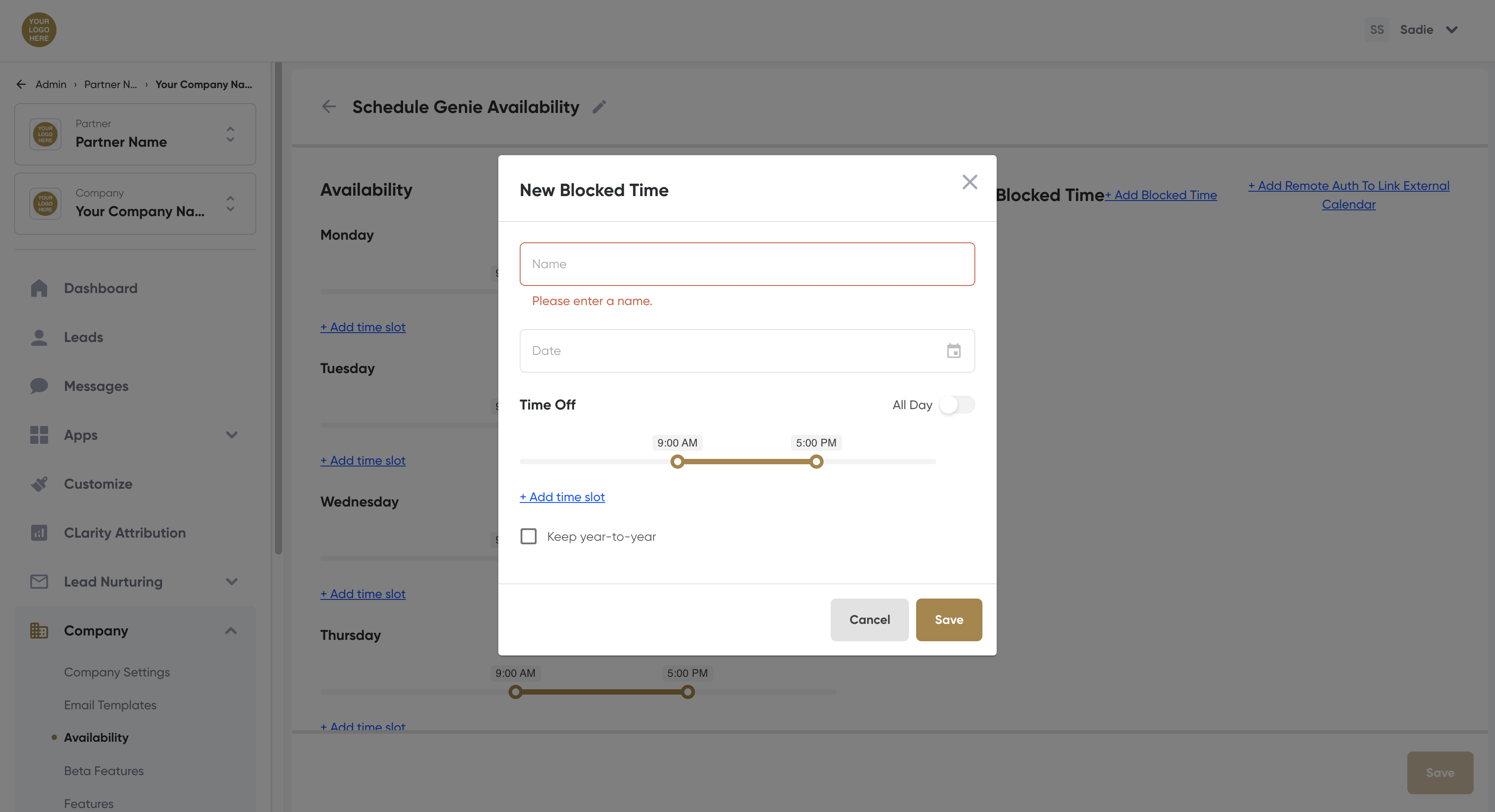Click the Messages chat bubble icon
Viewport: 1495px width, 812px height.
[x=39, y=386]
